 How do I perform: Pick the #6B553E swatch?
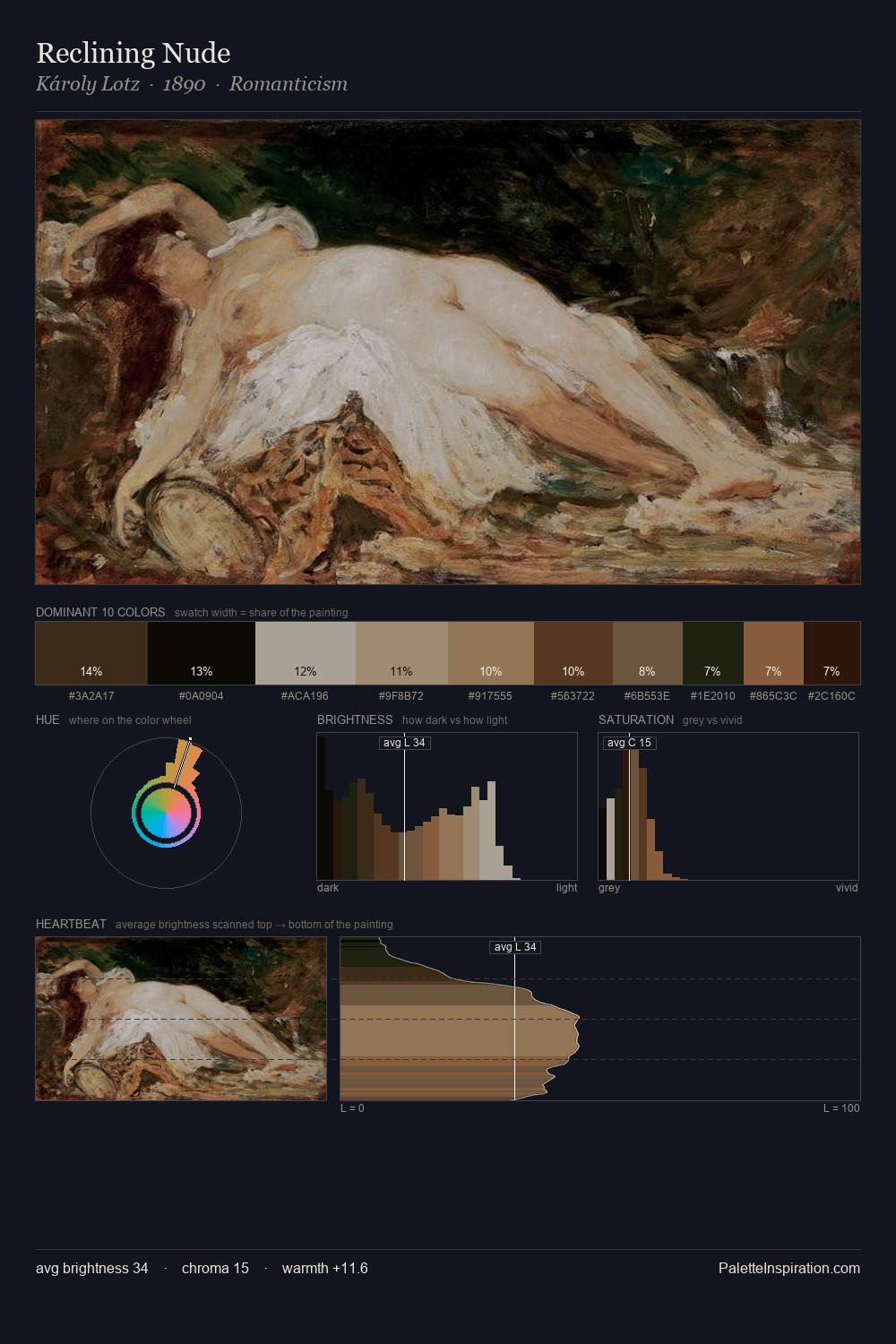(x=648, y=653)
